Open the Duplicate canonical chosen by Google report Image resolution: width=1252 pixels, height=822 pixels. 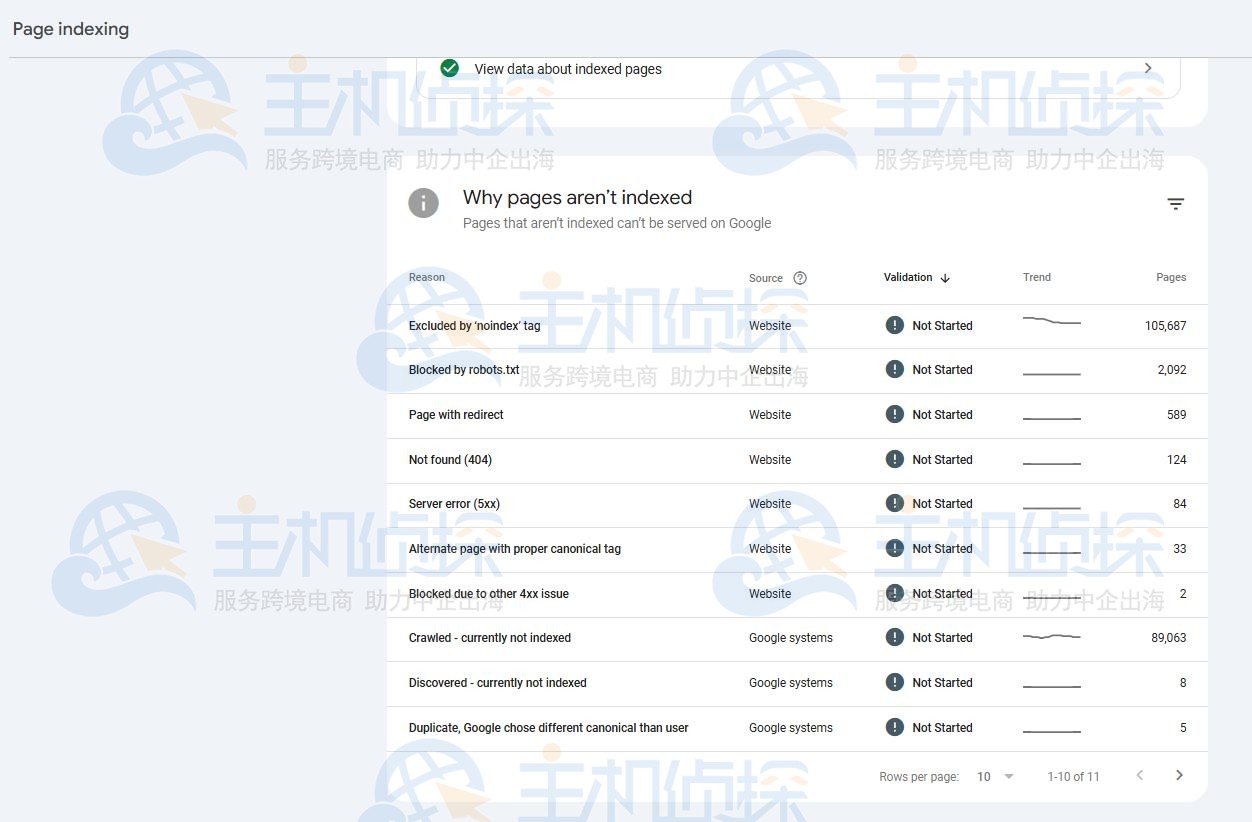coord(548,728)
